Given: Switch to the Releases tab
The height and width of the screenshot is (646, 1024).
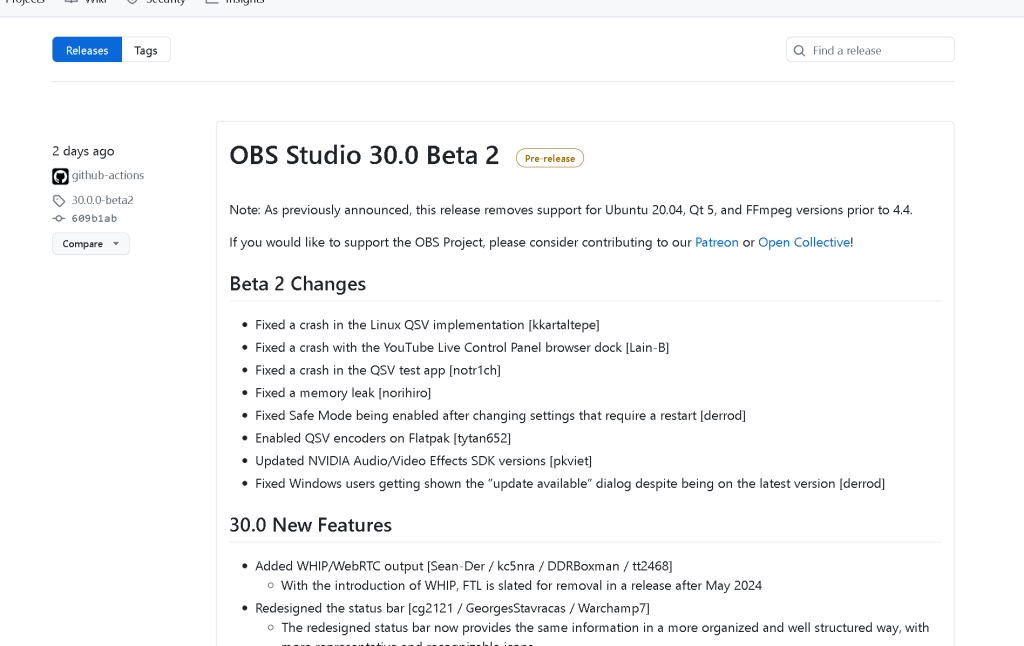Looking at the screenshot, I should (x=87, y=50).
